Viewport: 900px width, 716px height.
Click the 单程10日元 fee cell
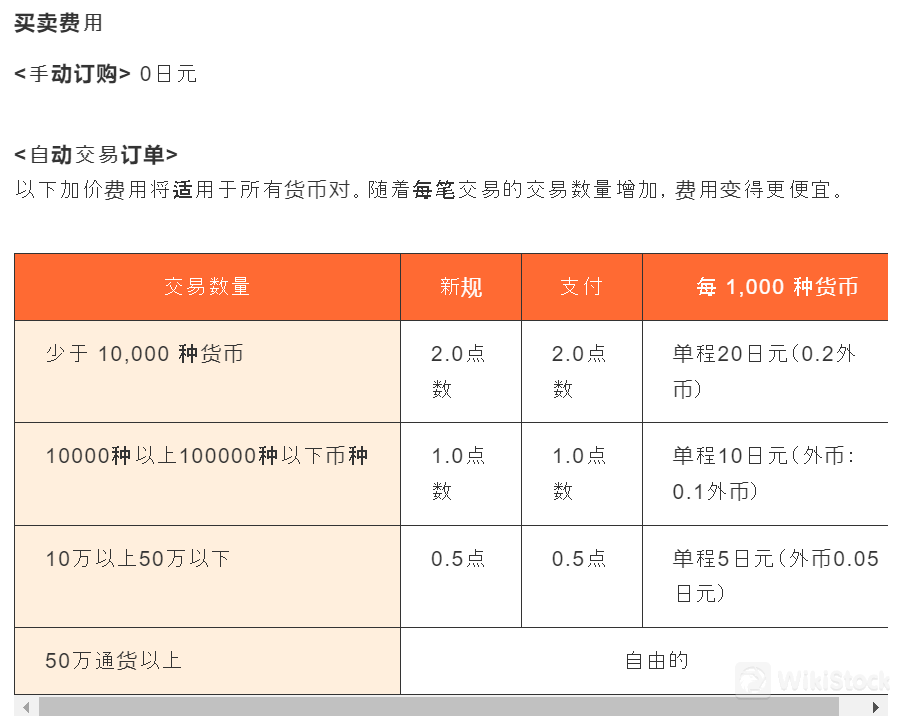(764, 473)
